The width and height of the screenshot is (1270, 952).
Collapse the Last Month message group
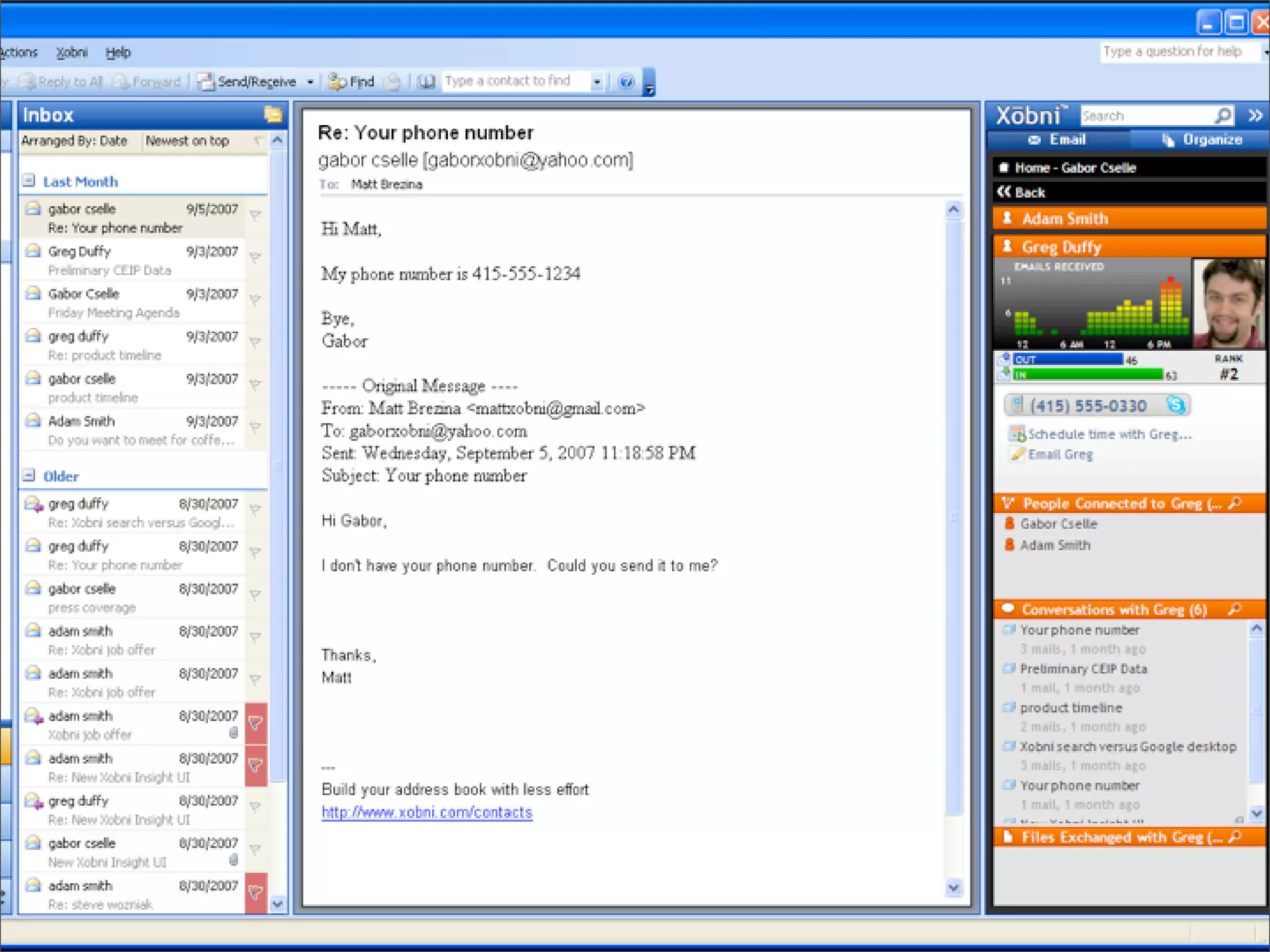[x=29, y=181]
